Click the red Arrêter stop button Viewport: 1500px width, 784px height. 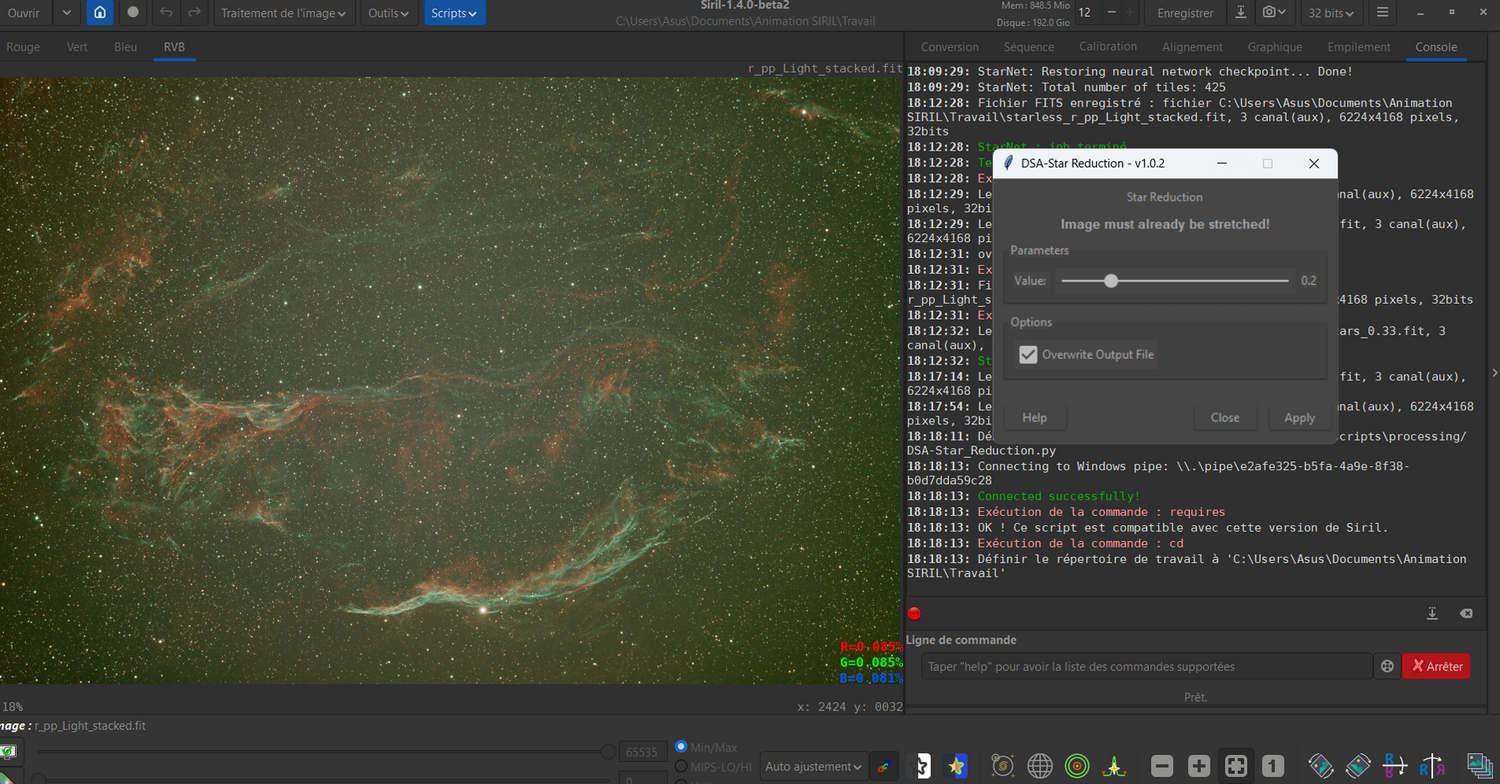1436,666
